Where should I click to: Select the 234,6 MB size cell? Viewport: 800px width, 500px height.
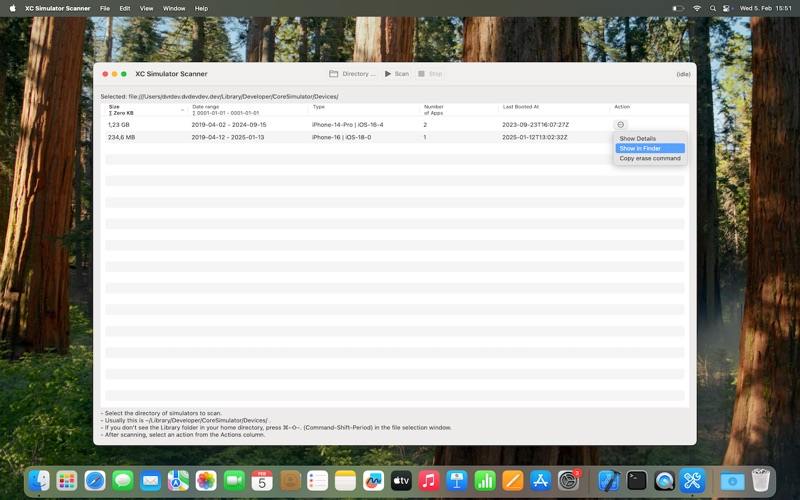pos(121,137)
